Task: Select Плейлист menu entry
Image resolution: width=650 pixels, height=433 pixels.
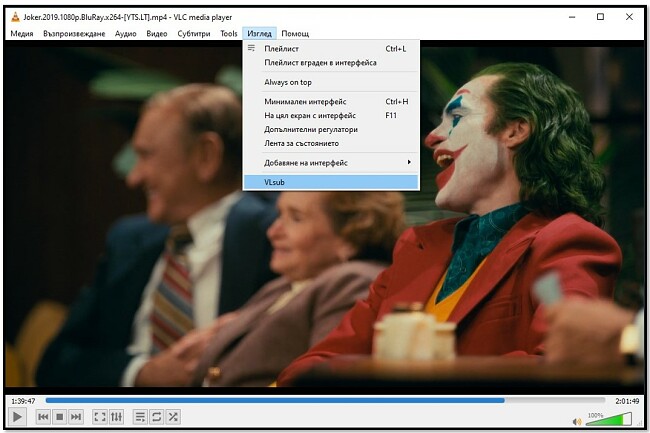Action: pos(331,49)
